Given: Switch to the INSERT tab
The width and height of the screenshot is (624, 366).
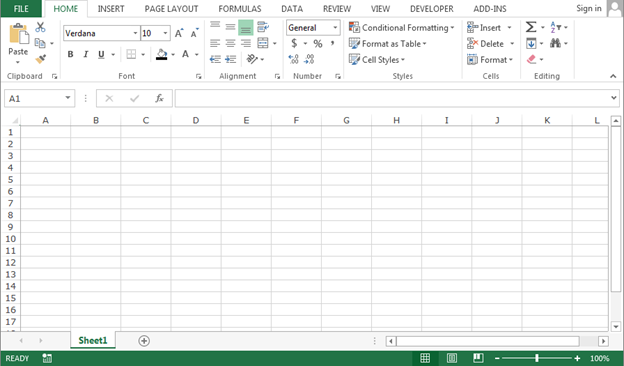Looking at the screenshot, I should pos(111,8).
